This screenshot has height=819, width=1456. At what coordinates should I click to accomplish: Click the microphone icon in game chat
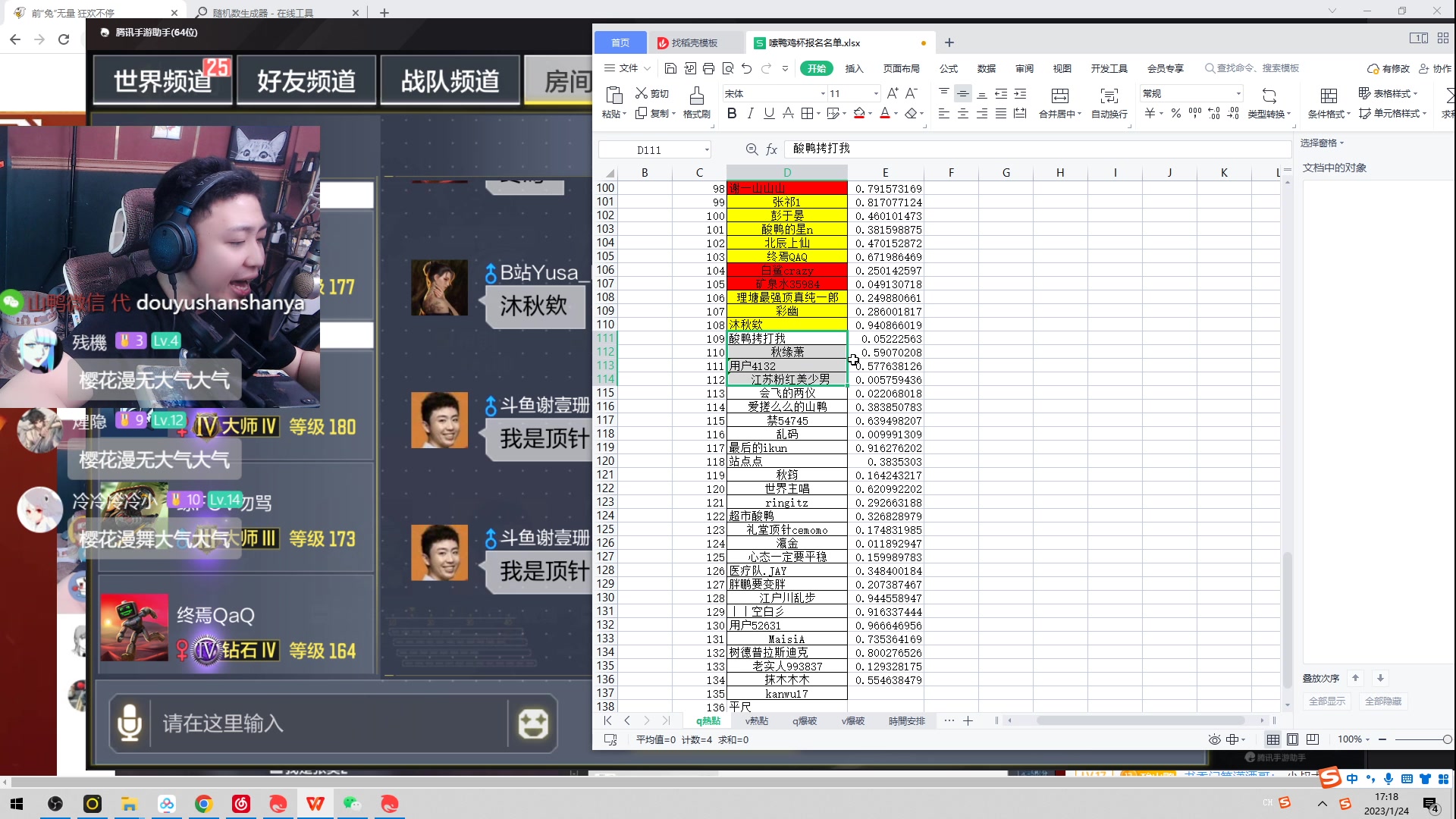point(130,723)
